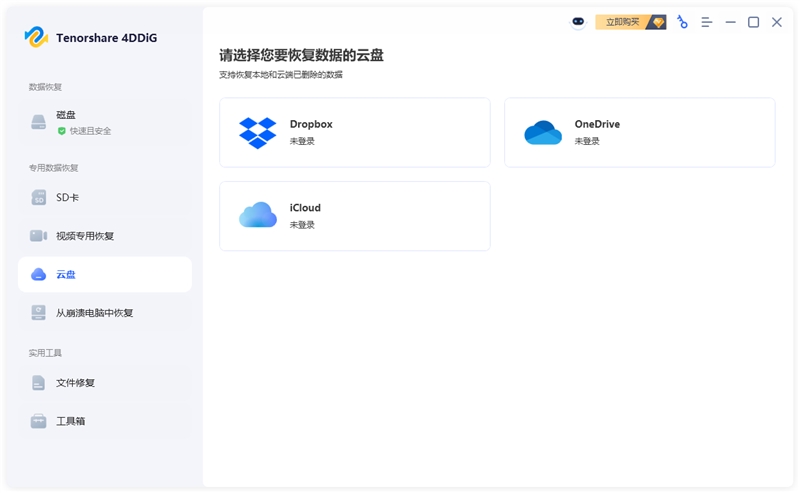Open the hamburger menu in title bar
The image size is (800, 493).
(706, 22)
